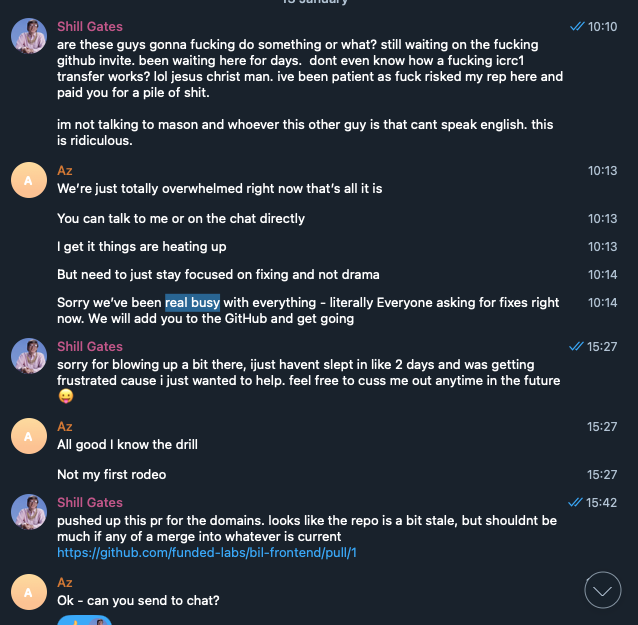Click the 10:14 timestamp beside the "Sorry we've been" message
This screenshot has height=625, width=638.
click(602, 303)
